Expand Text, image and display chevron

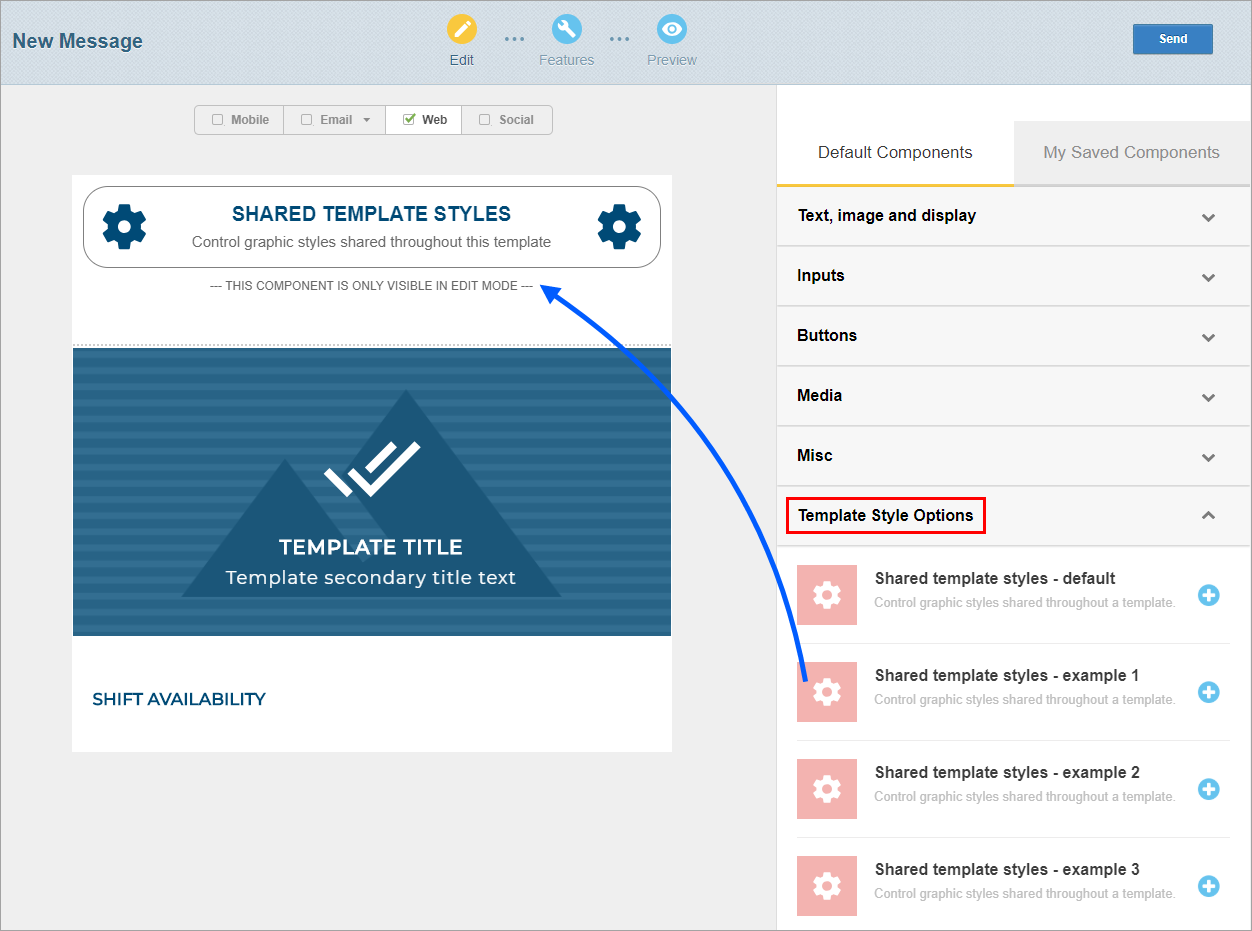(1208, 217)
